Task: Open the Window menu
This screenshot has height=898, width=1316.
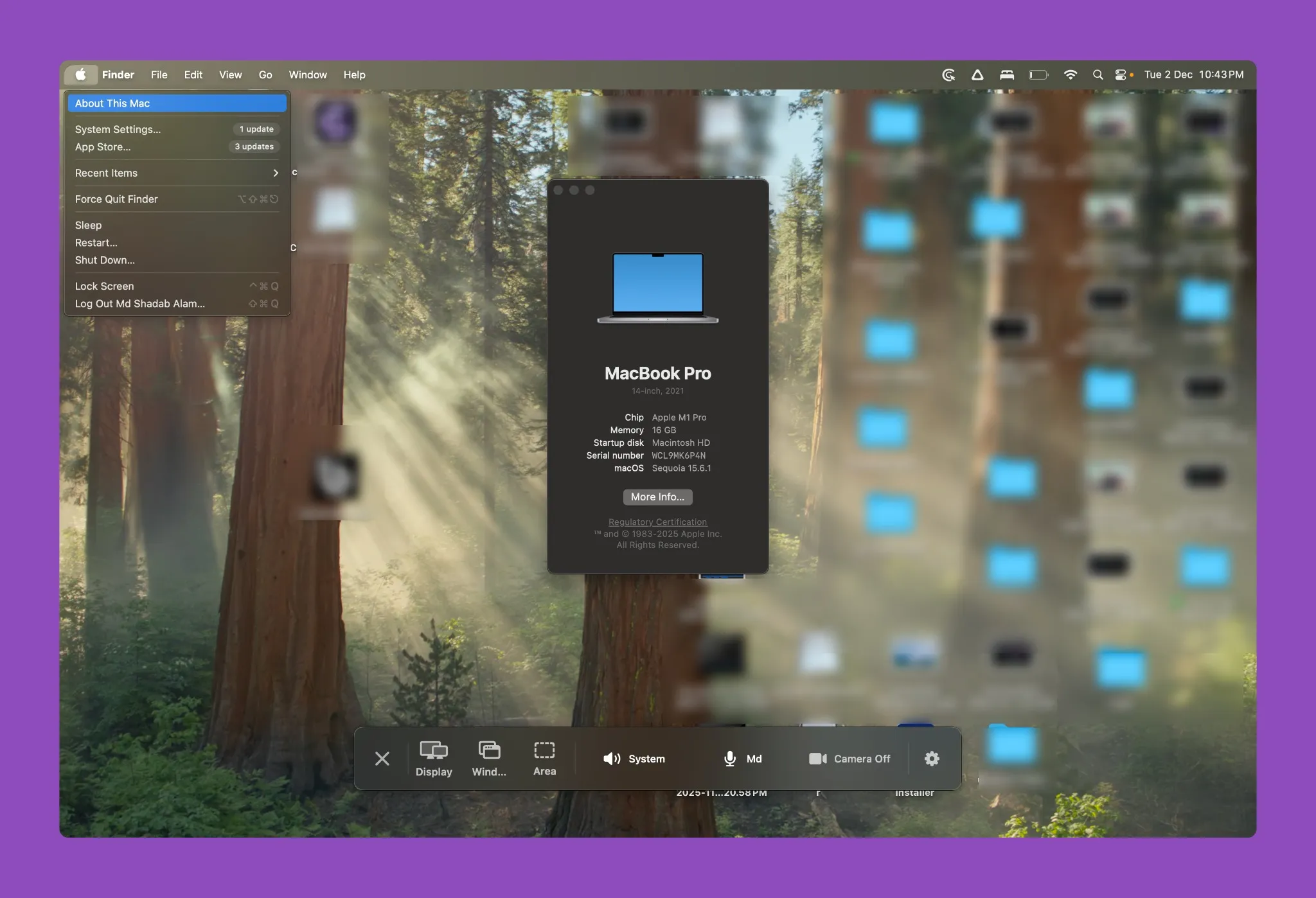Action: click(308, 75)
